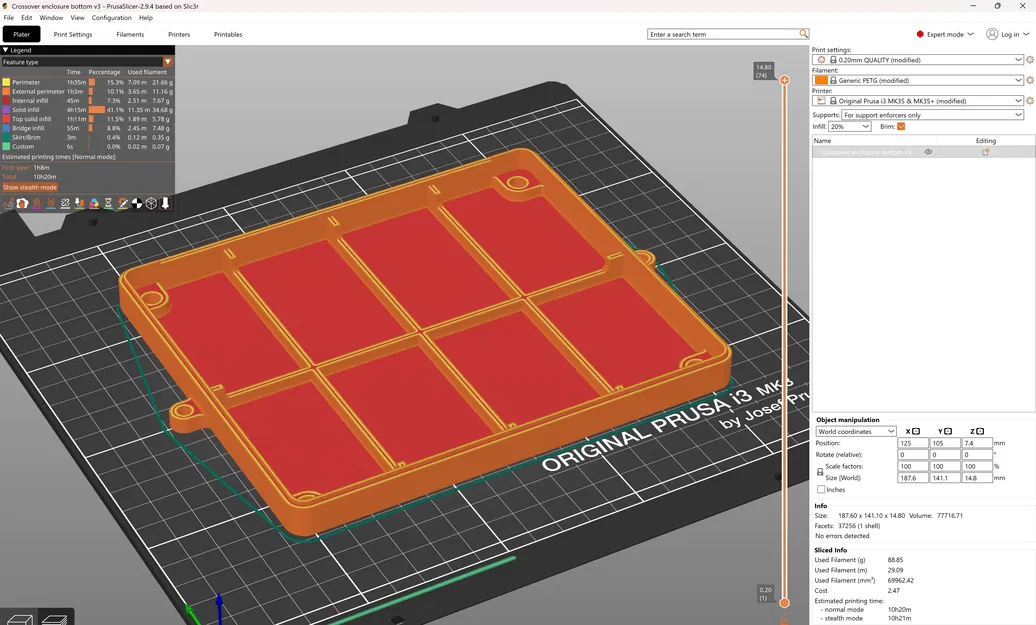This screenshot has height=625, width=1036.
Task: Toggle the Brim checkbox
Action: (x=901, y=126)
